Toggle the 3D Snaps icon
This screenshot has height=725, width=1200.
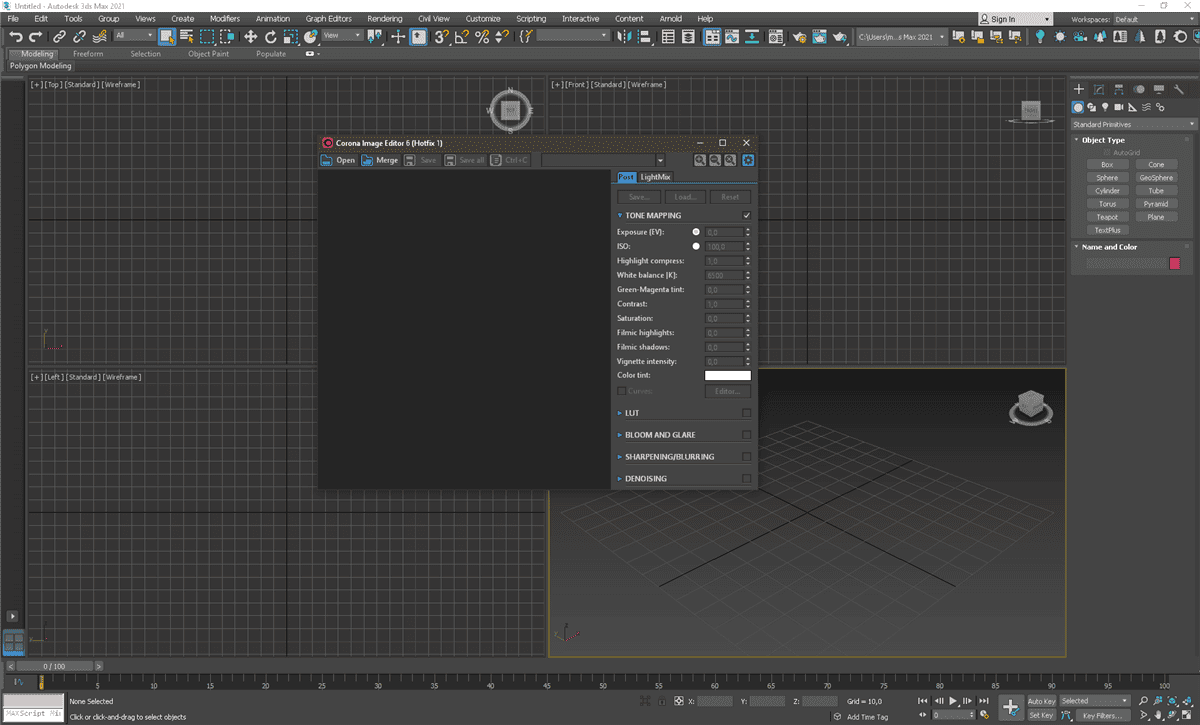pyautogui.click(x=441, y=36)
